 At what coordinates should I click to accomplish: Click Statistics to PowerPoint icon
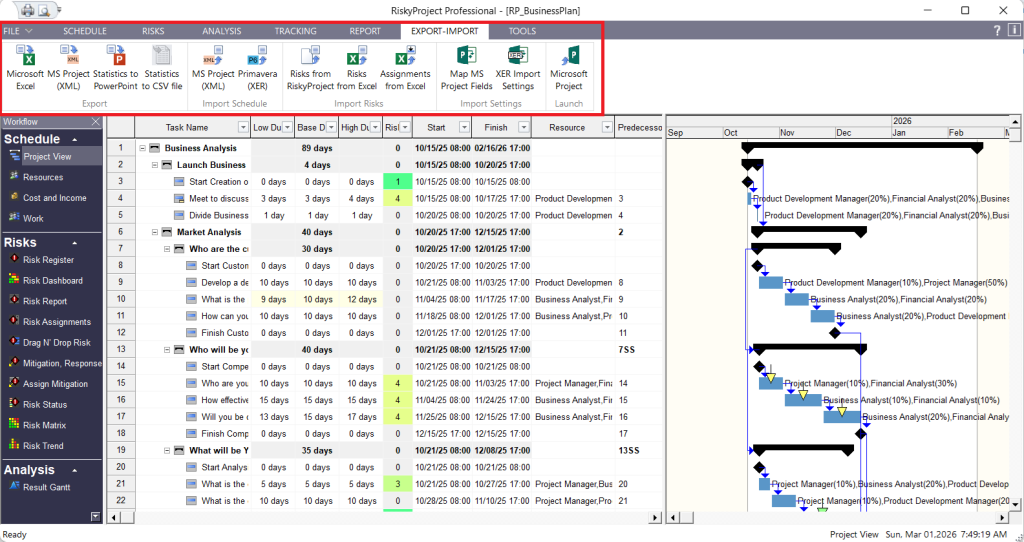click(x=116, y=58)
